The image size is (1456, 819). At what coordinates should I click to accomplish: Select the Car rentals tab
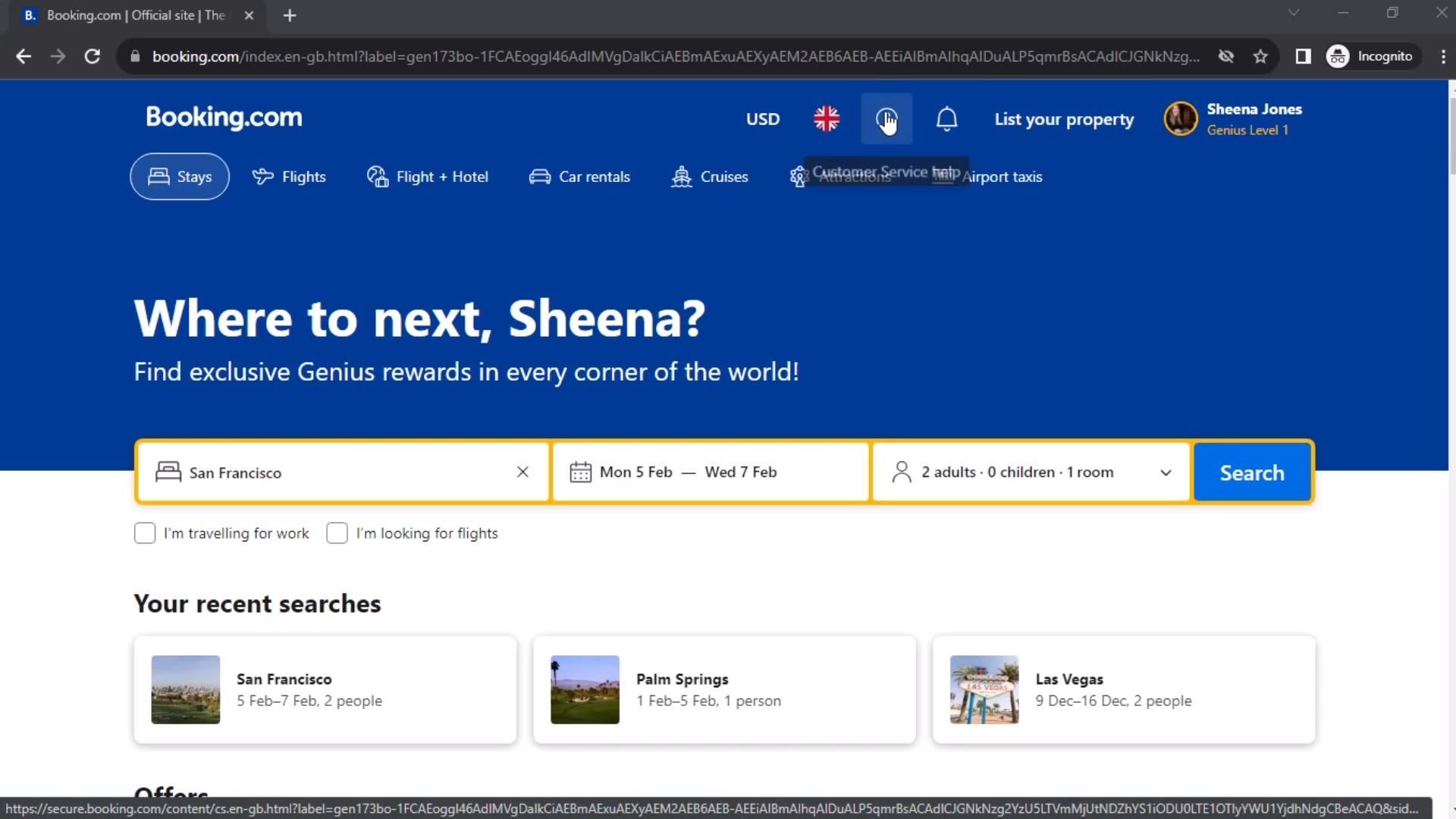click(x=579, y=177)
